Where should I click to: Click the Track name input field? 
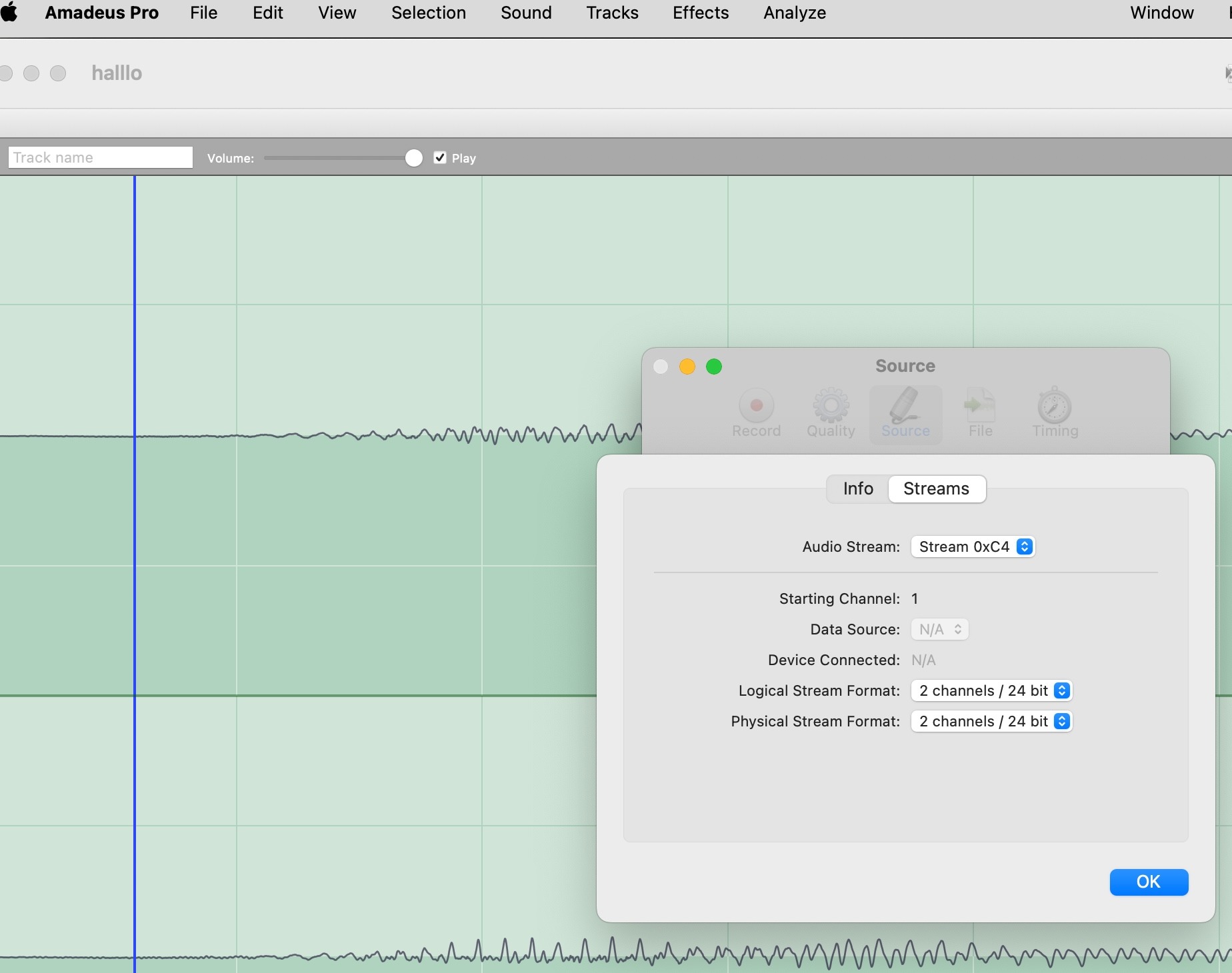point(101,158)
